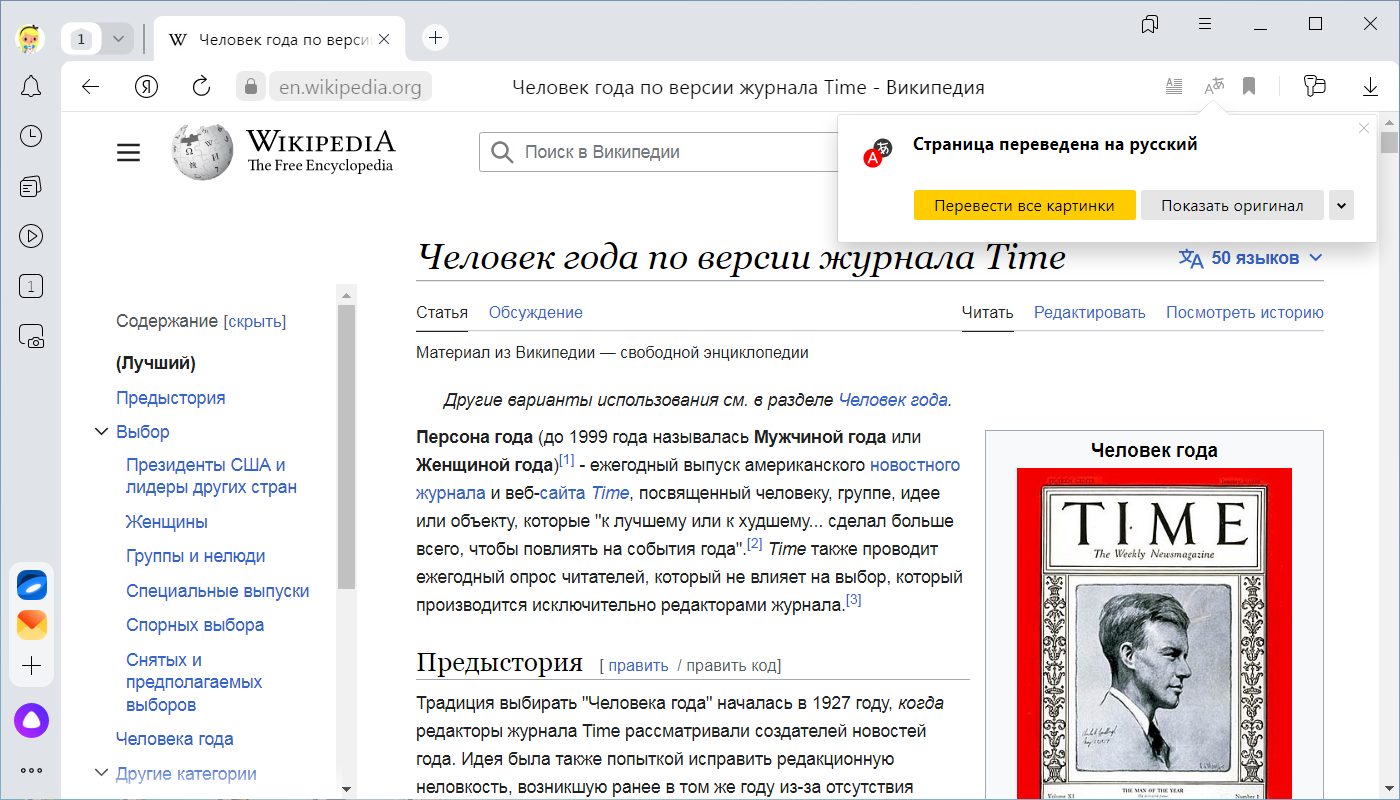Jump to Президенты США и лидеры section

point(211,476)
